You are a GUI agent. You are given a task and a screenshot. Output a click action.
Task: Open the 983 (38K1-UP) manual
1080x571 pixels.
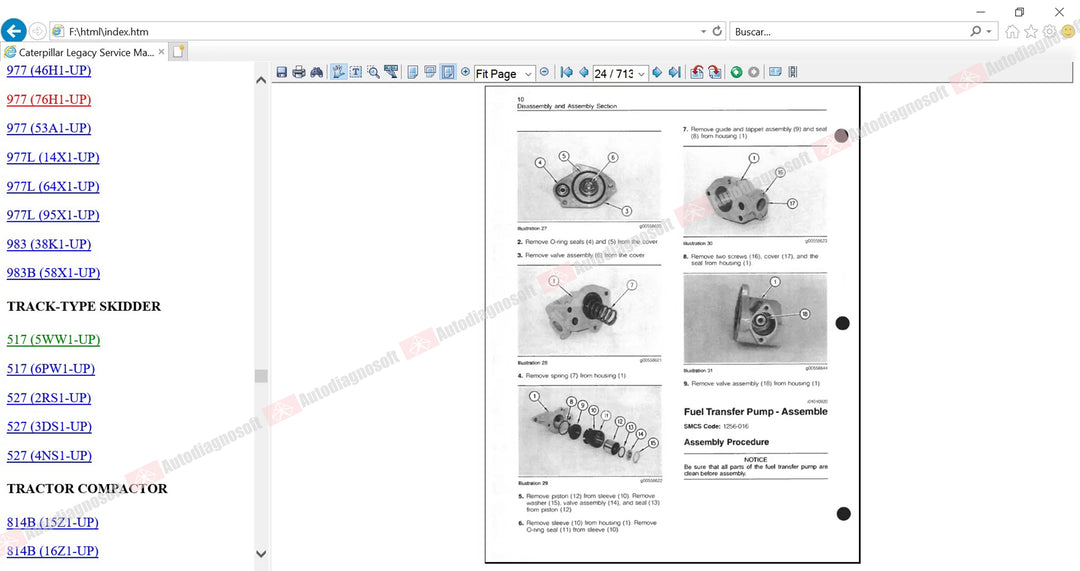coord(49,244)
